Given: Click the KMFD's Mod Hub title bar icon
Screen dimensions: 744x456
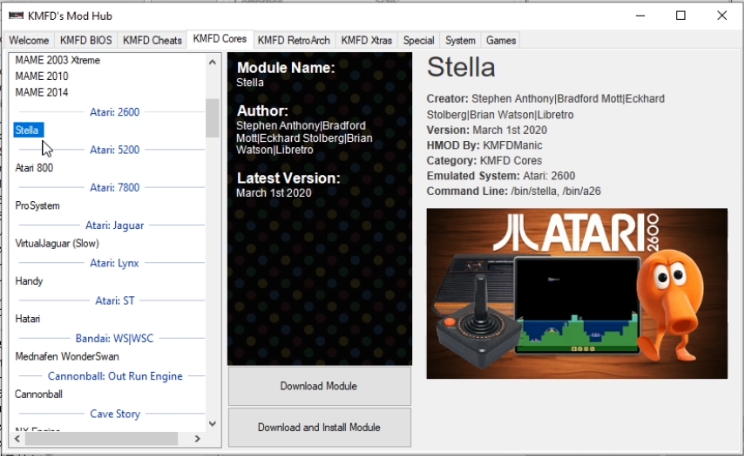Looking at the screenshot, I should pos(16,16).
